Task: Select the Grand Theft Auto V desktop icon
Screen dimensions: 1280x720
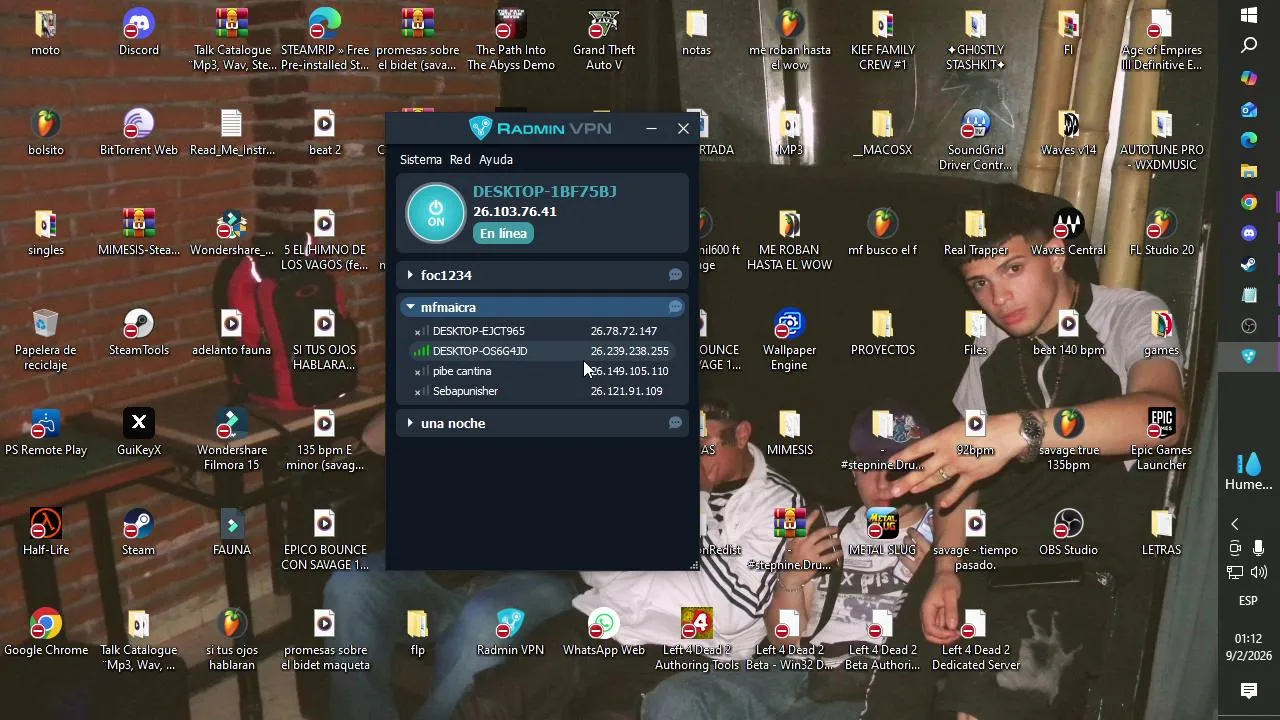Action: point(604,40)
